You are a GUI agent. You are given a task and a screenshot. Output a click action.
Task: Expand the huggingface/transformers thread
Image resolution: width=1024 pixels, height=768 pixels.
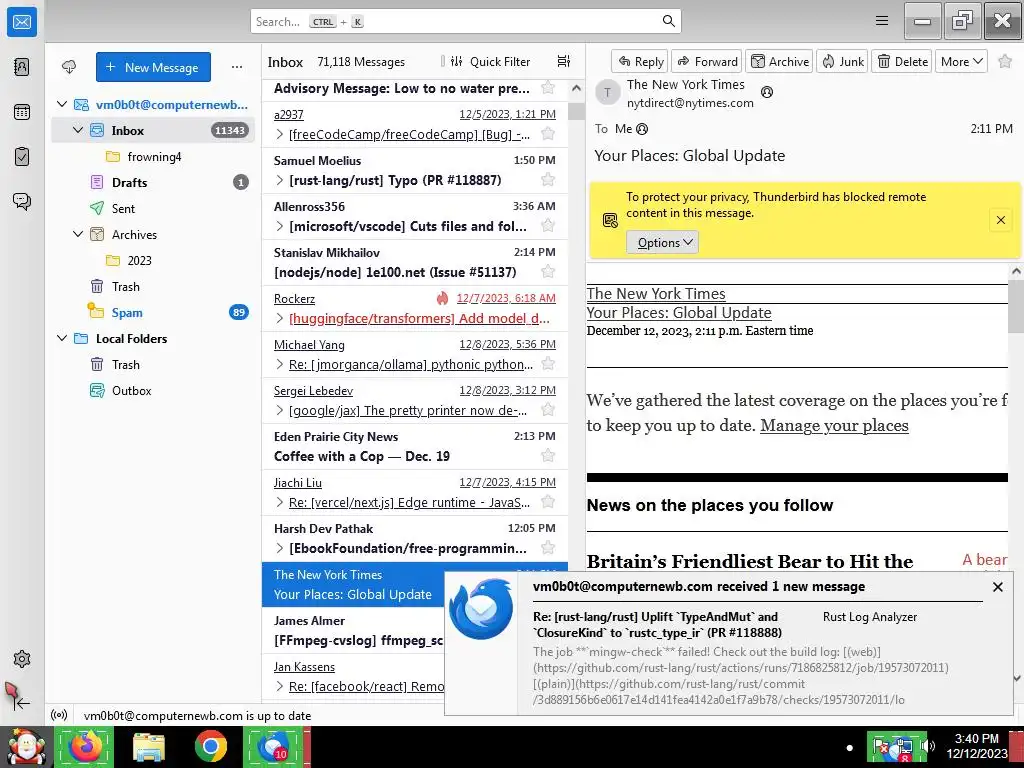(280, 319)
